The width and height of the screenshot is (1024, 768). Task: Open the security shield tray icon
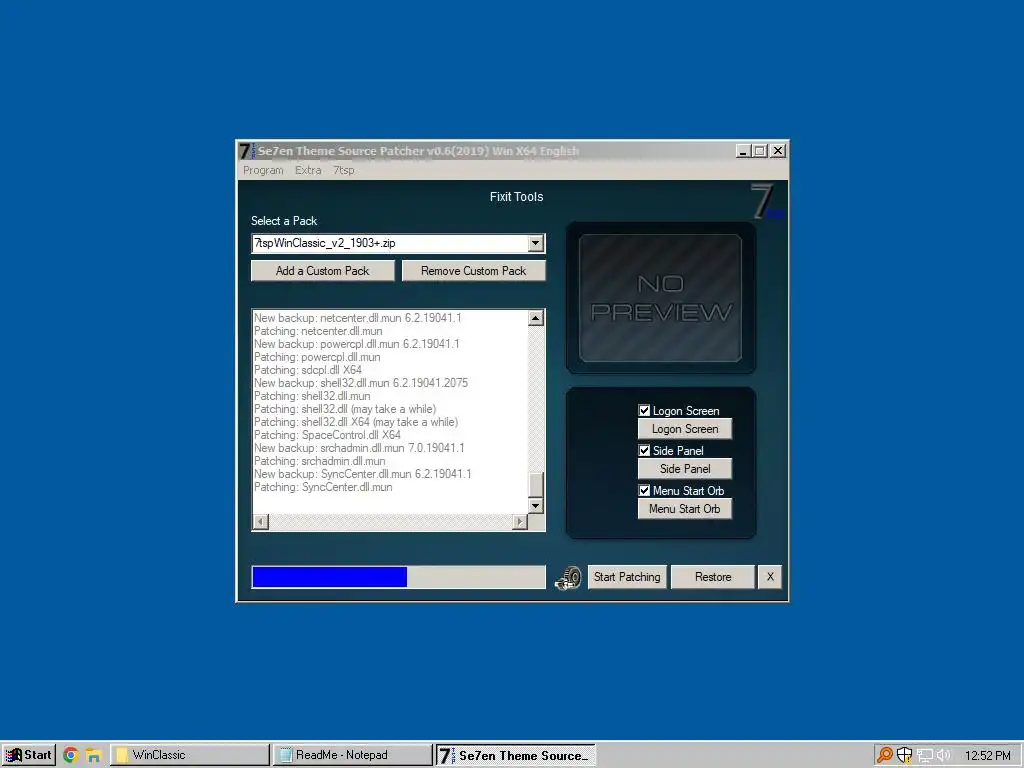tap(904, 755)
